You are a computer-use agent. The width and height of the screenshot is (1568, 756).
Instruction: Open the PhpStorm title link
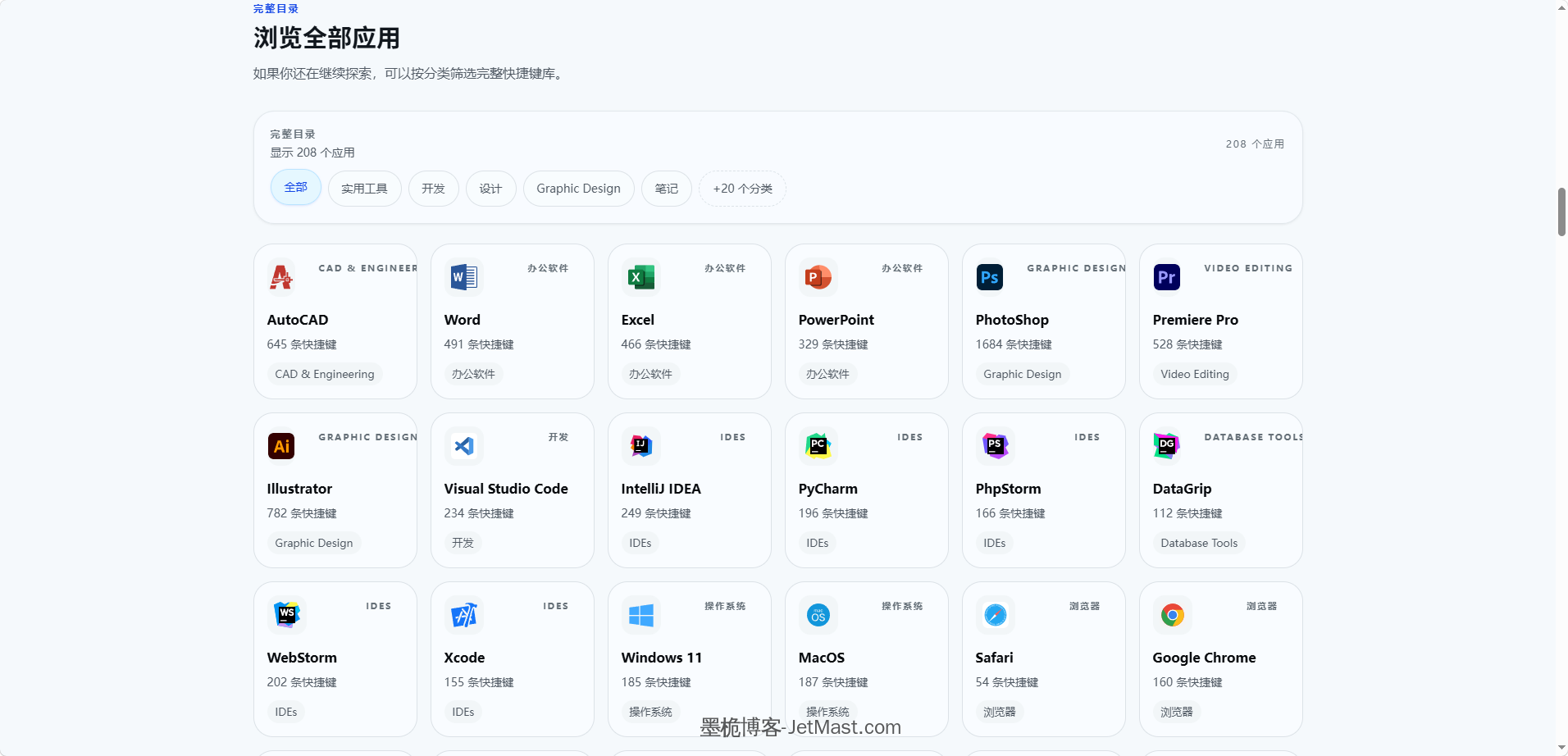1009,489
